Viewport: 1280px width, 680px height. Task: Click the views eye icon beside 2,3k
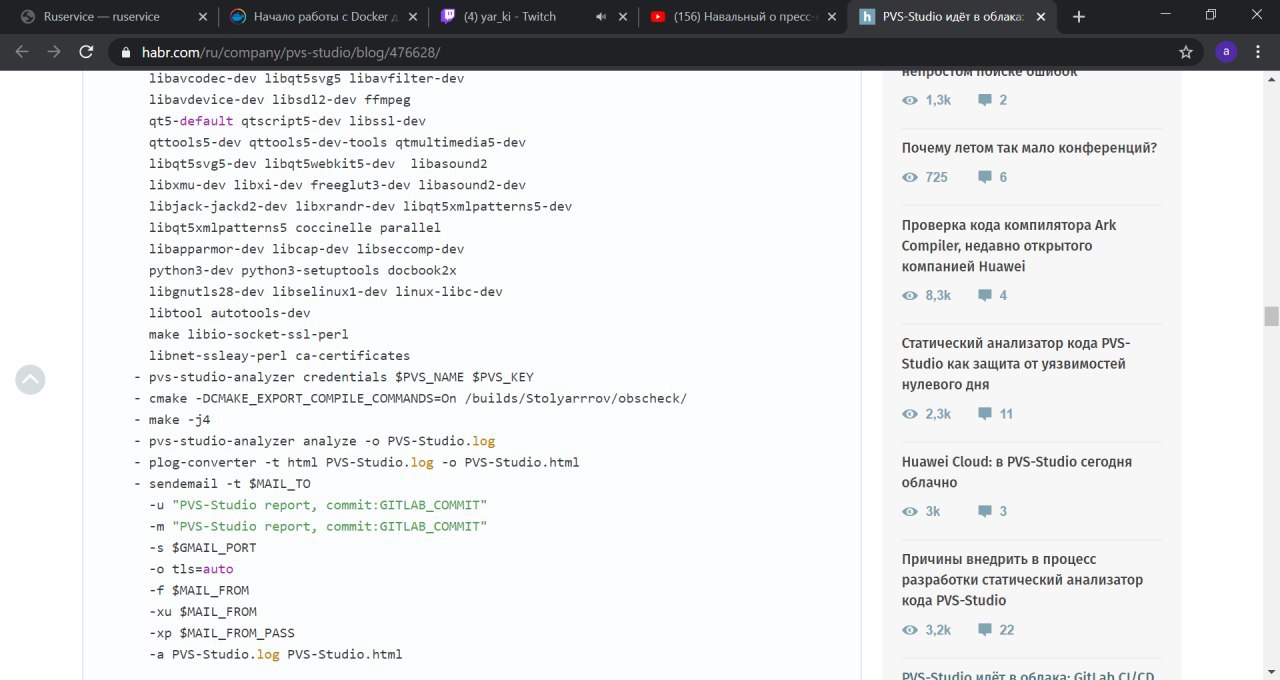[x=910, y=414]
